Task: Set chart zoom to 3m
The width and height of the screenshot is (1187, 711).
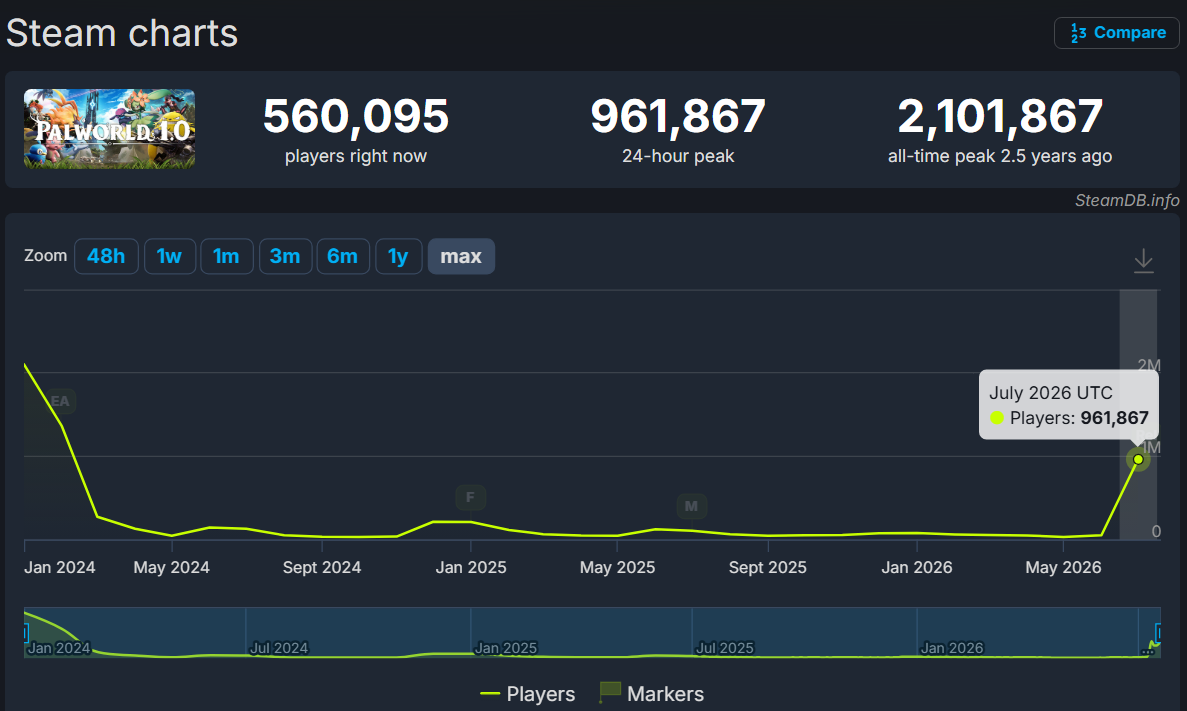Action: click(285, 256)
